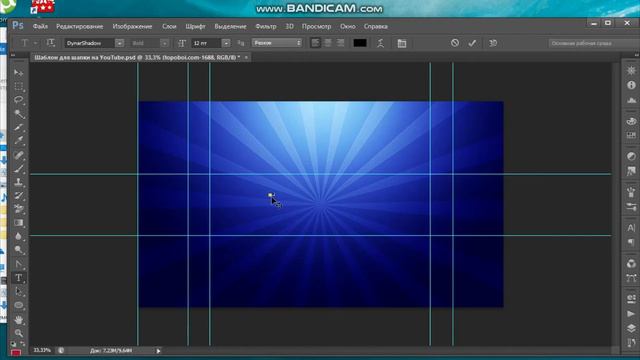Toggle the Character and Paragraph panels
This screenshot has height=360, width=640.
click(x=402, y=43)
